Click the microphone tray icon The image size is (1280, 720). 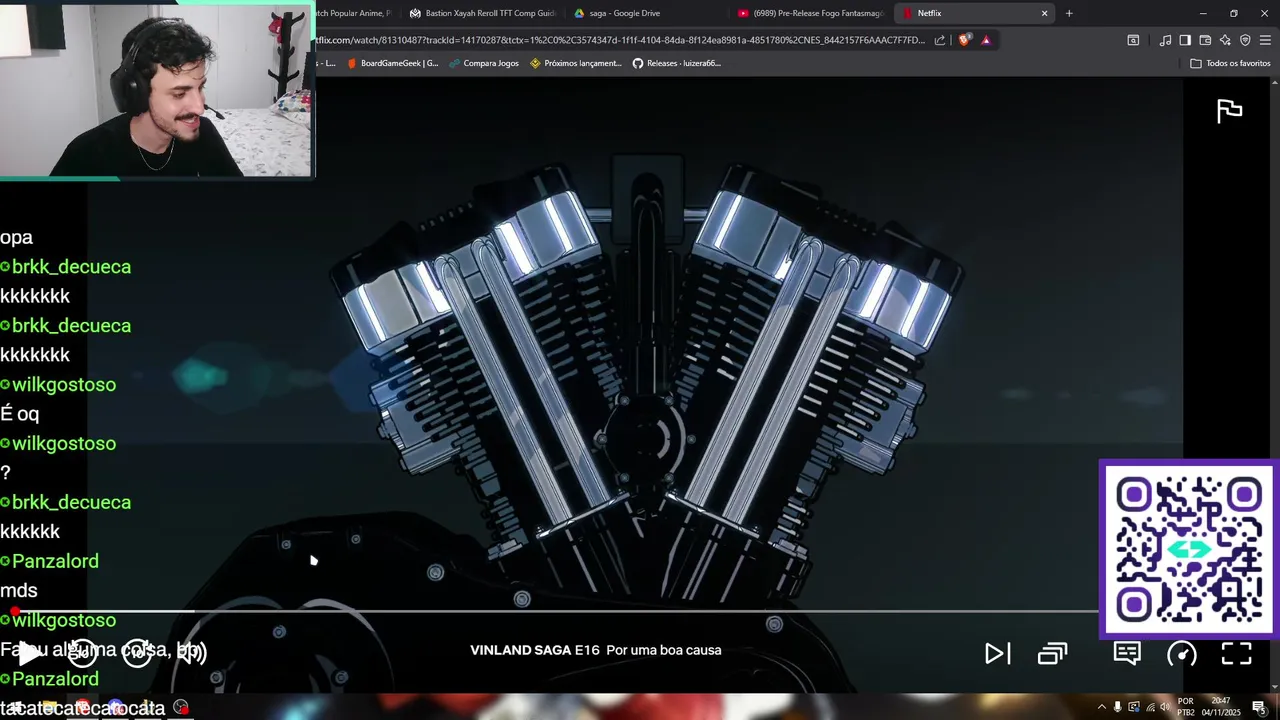1118,707
